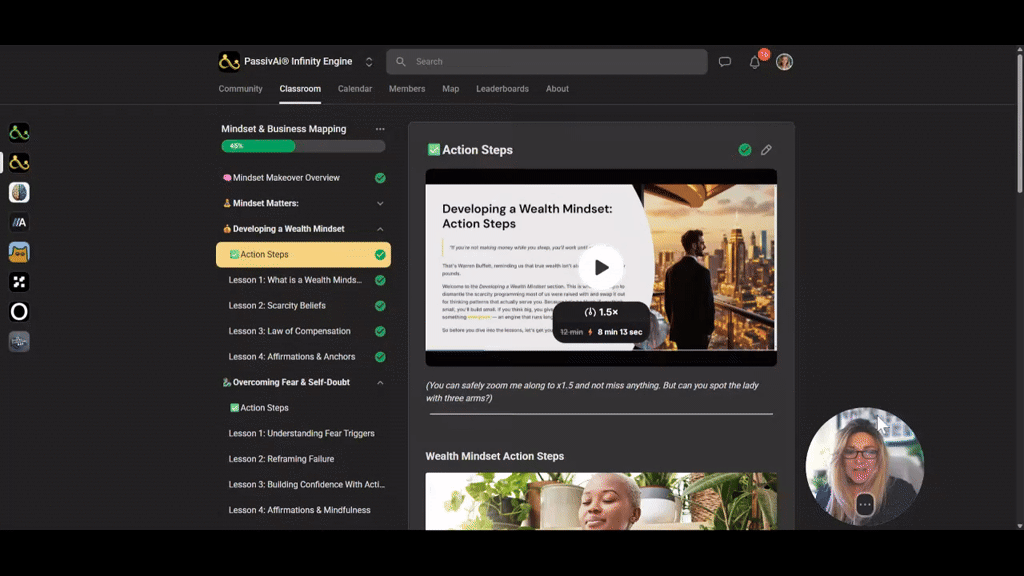Open the PassivAi Infinity Engine logo

point(229,61)
